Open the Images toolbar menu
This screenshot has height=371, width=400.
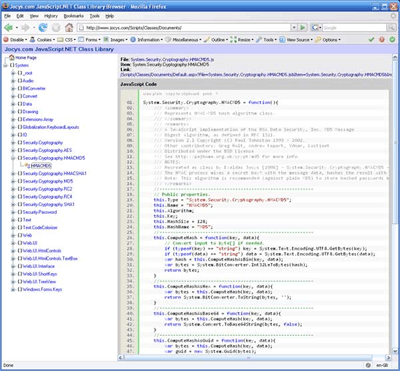pyautogui.click(x=115, y=40)
